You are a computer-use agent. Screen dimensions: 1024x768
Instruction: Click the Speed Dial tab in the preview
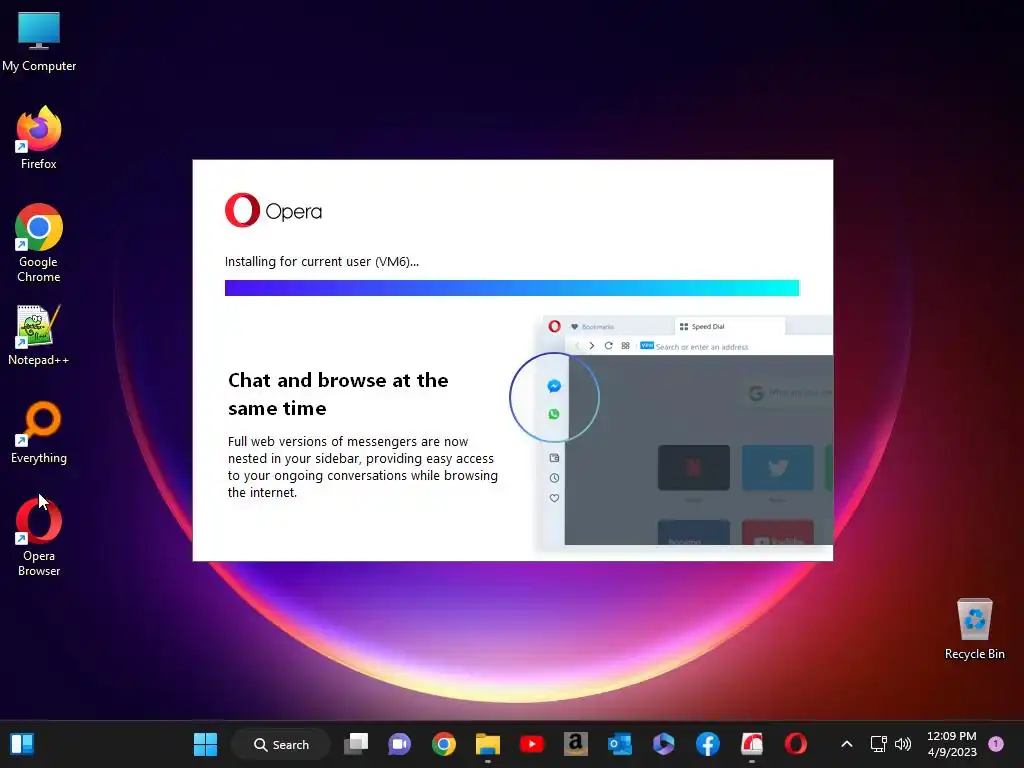pos(729,327)
